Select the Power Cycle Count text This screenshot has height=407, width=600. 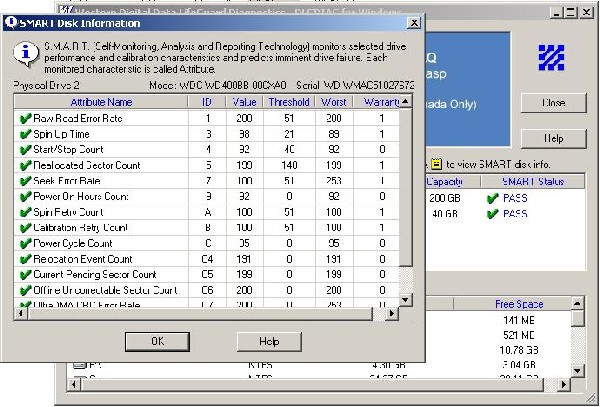point(73,244)
